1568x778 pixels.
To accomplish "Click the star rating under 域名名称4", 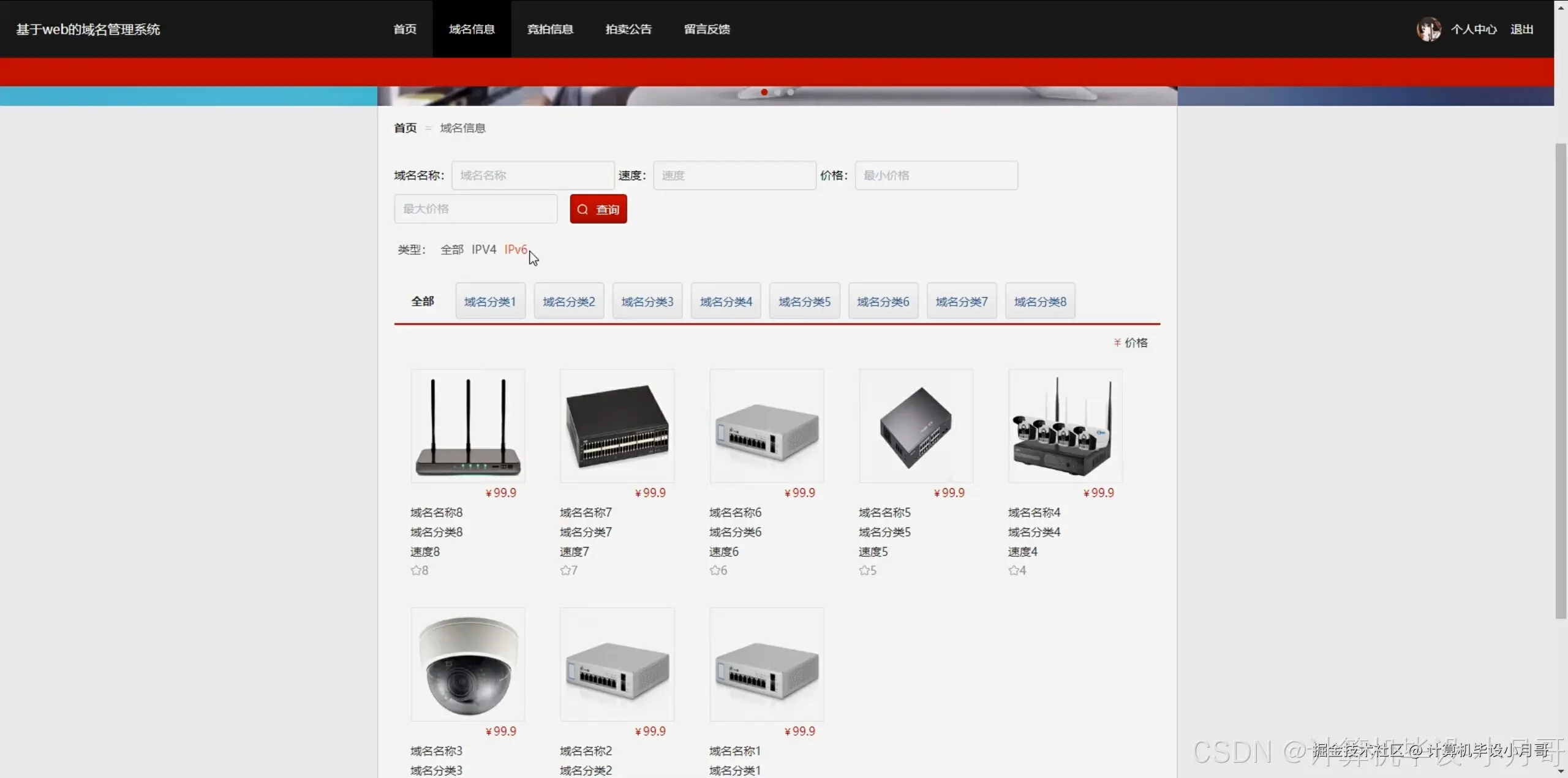I will click(1014, 570).
